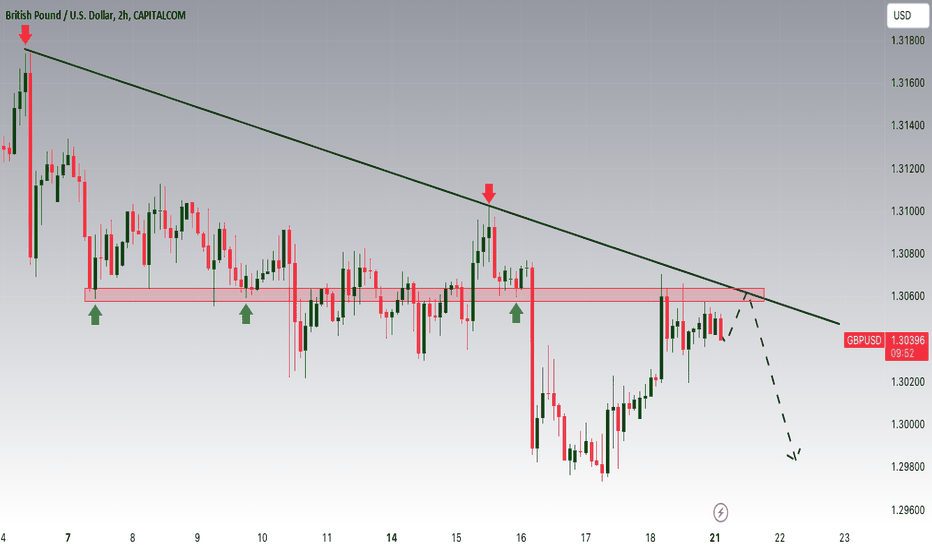Click date label 9 on time axis
The width and height of the screenshot is (932, 550).
tap(197, 538)
